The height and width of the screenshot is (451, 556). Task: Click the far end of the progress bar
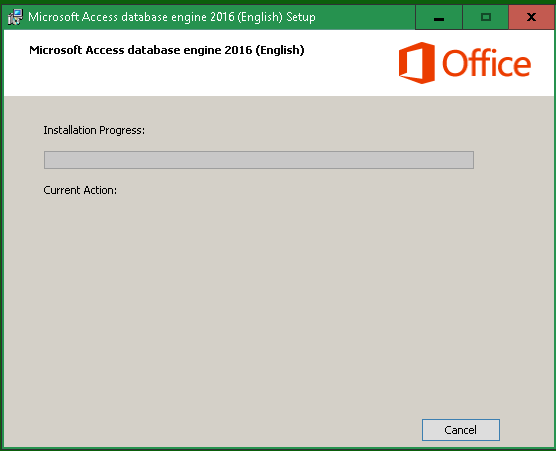[470, 160]
